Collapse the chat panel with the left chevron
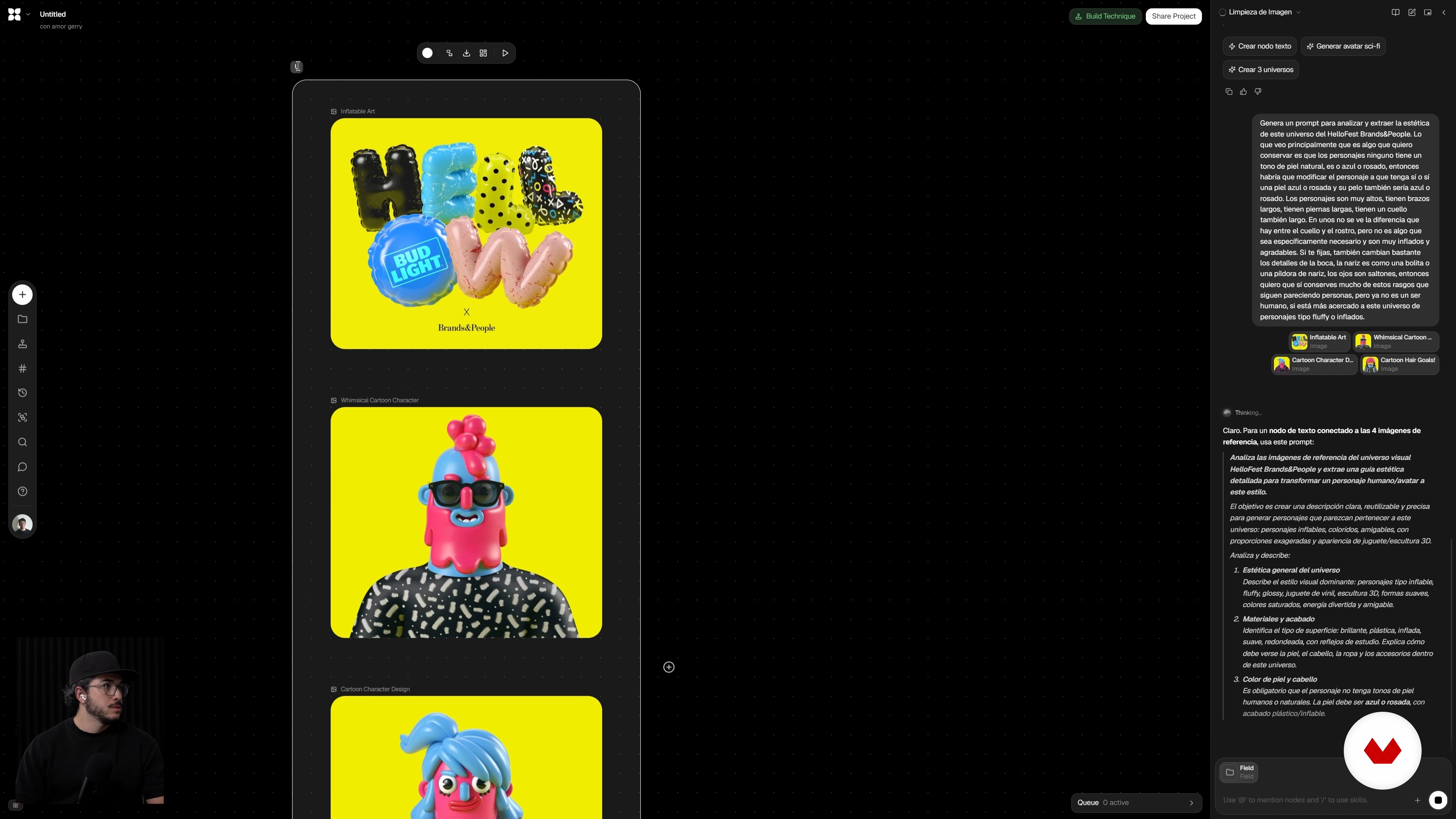 point(1443,13)
